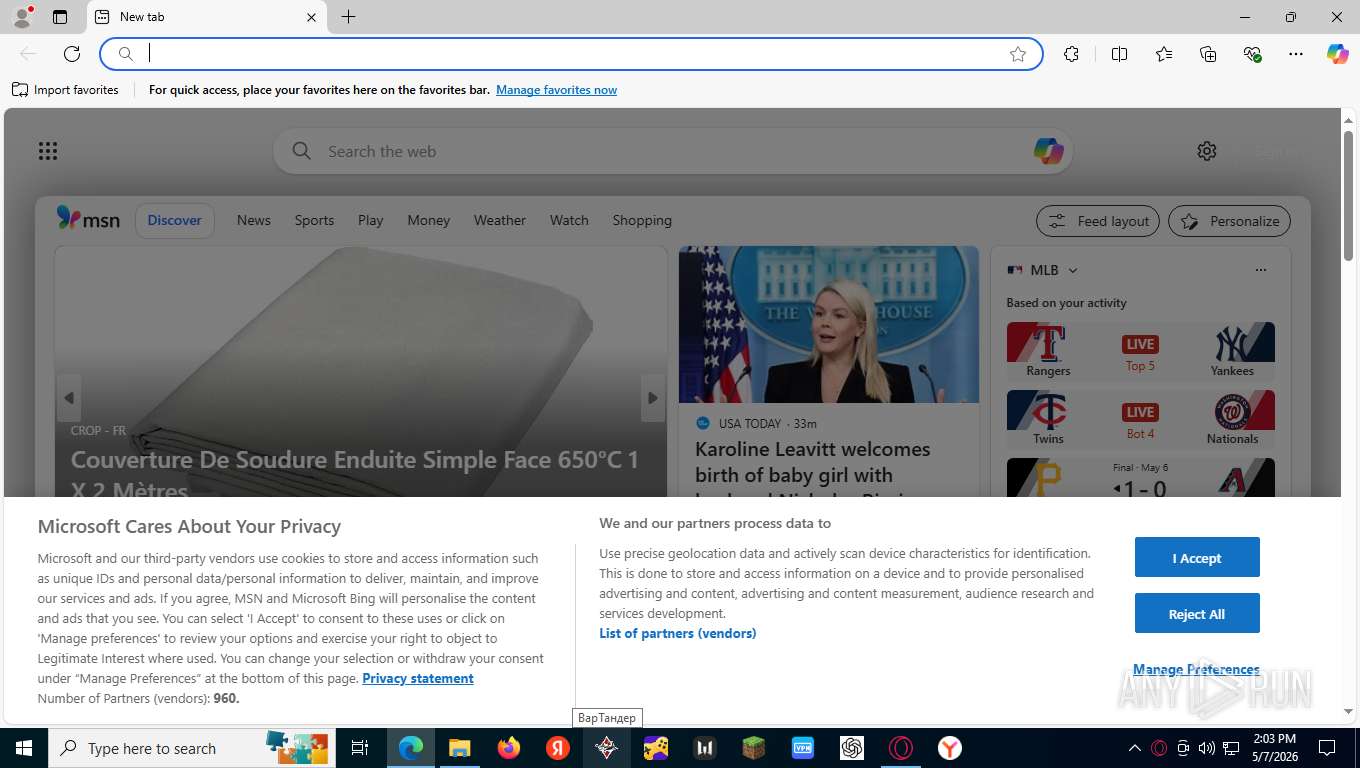This screenshot has width=1360, height=768.
Task: Launch Minecraft block icon on taskbar
Action: pos(753,748)
